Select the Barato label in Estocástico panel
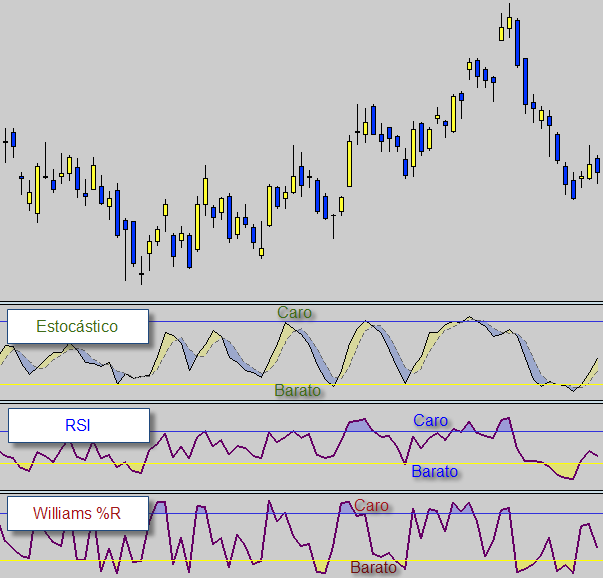 298,391
